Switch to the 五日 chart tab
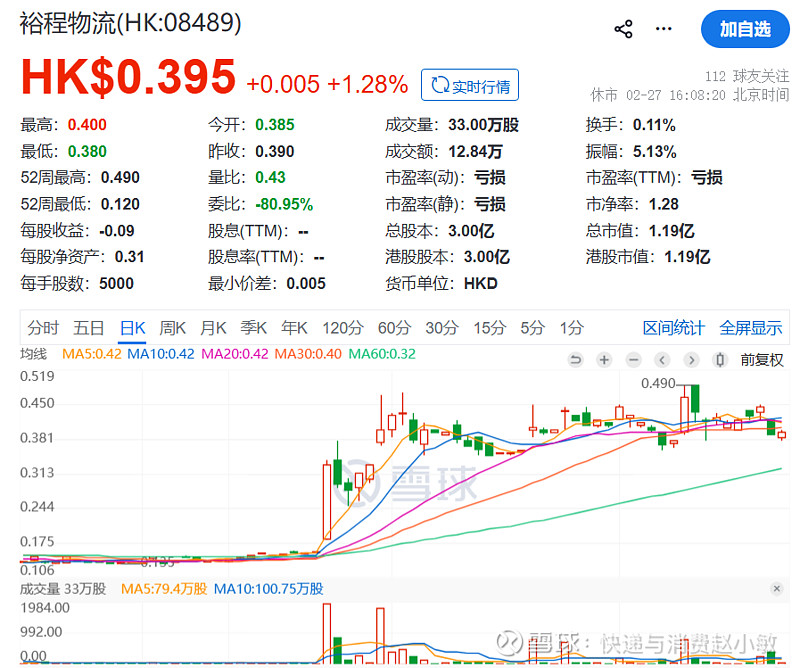This screenshot has width=800, height=668. (89, 328)
